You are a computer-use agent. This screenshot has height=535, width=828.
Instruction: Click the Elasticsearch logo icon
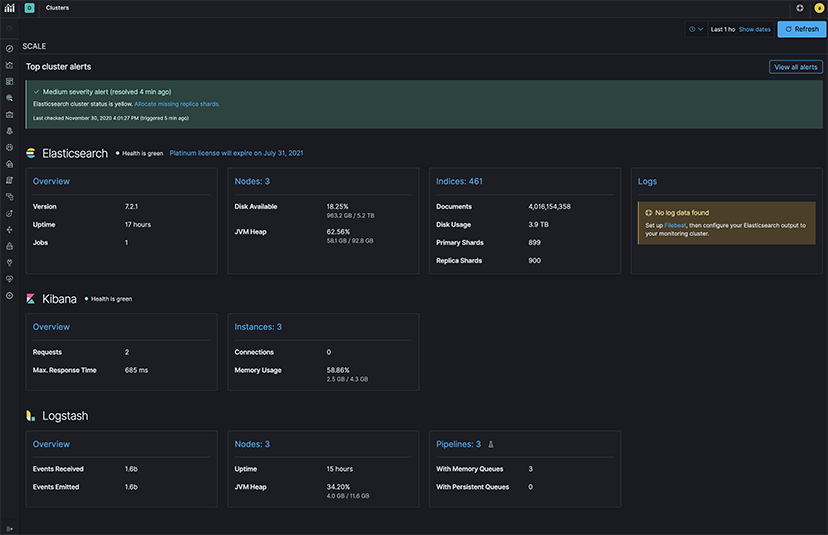31,153
